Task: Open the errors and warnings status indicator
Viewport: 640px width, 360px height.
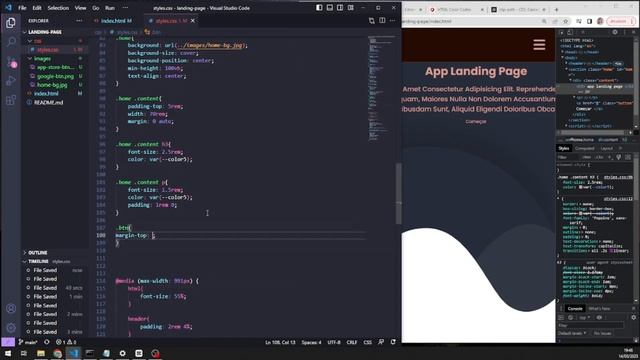Action: [x=66, y=342]
